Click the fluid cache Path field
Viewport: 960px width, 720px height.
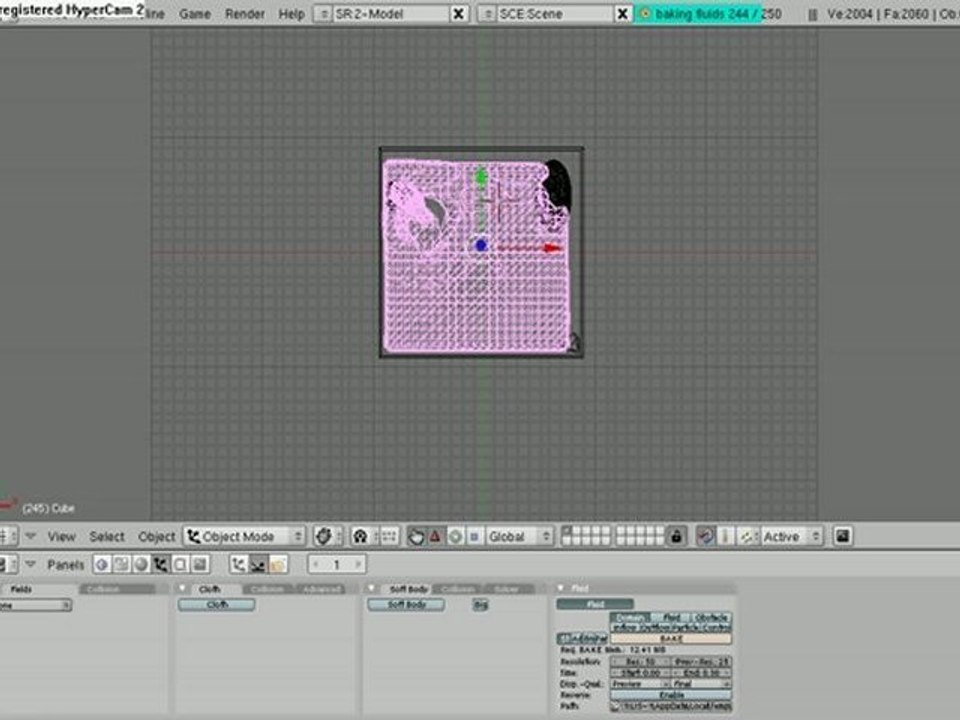[x=676, y=706]
